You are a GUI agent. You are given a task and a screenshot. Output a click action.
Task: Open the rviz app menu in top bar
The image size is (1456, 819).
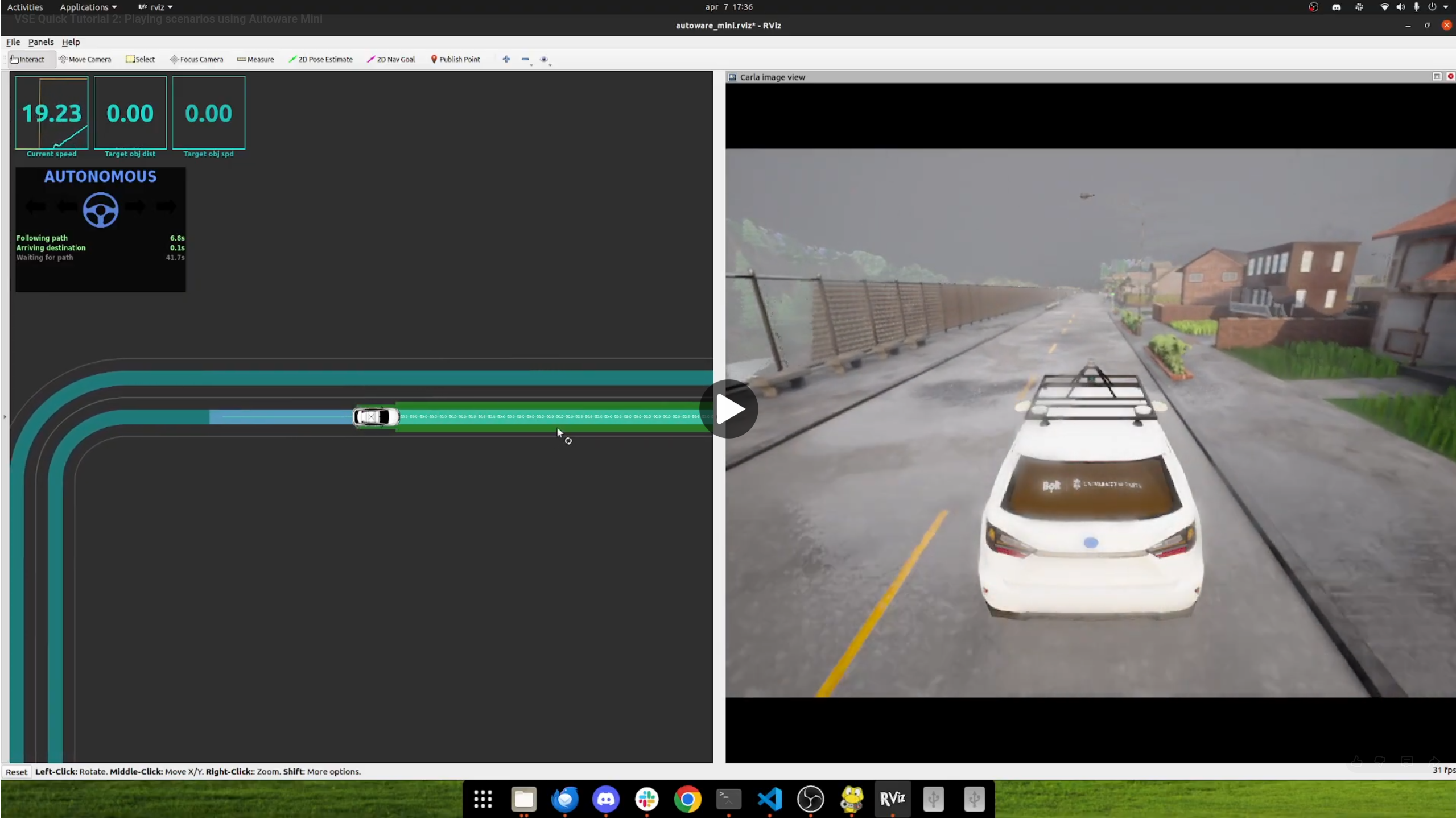tap(155, 7)
